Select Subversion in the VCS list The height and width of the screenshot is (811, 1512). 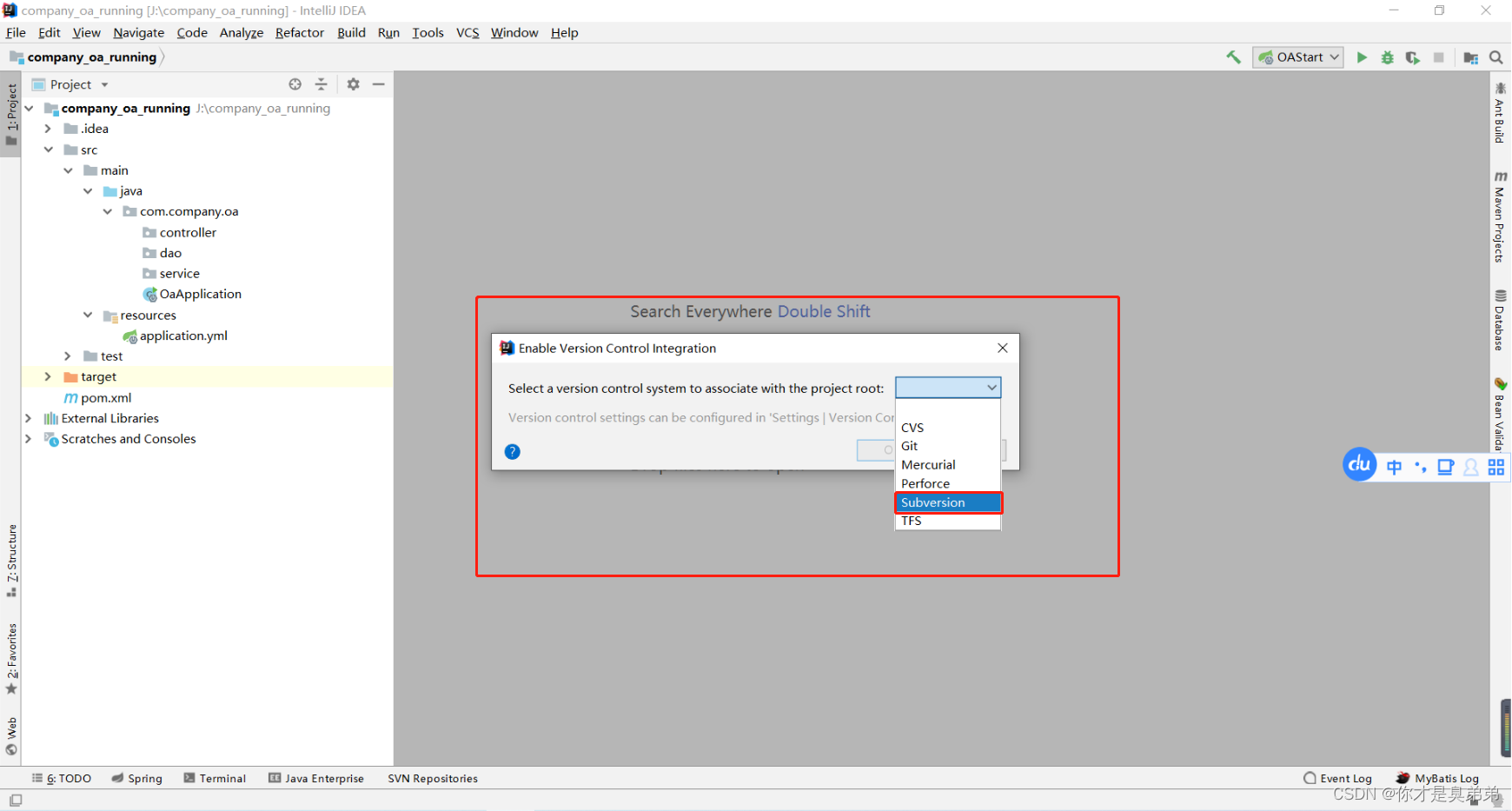[x=948, y=502]
